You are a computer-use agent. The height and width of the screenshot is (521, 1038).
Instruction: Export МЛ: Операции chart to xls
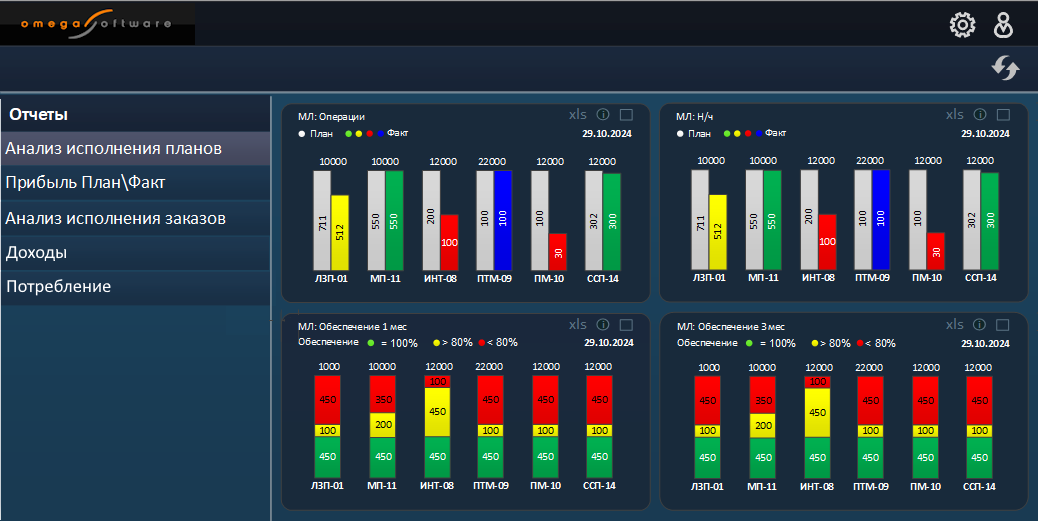click(577, 115)
